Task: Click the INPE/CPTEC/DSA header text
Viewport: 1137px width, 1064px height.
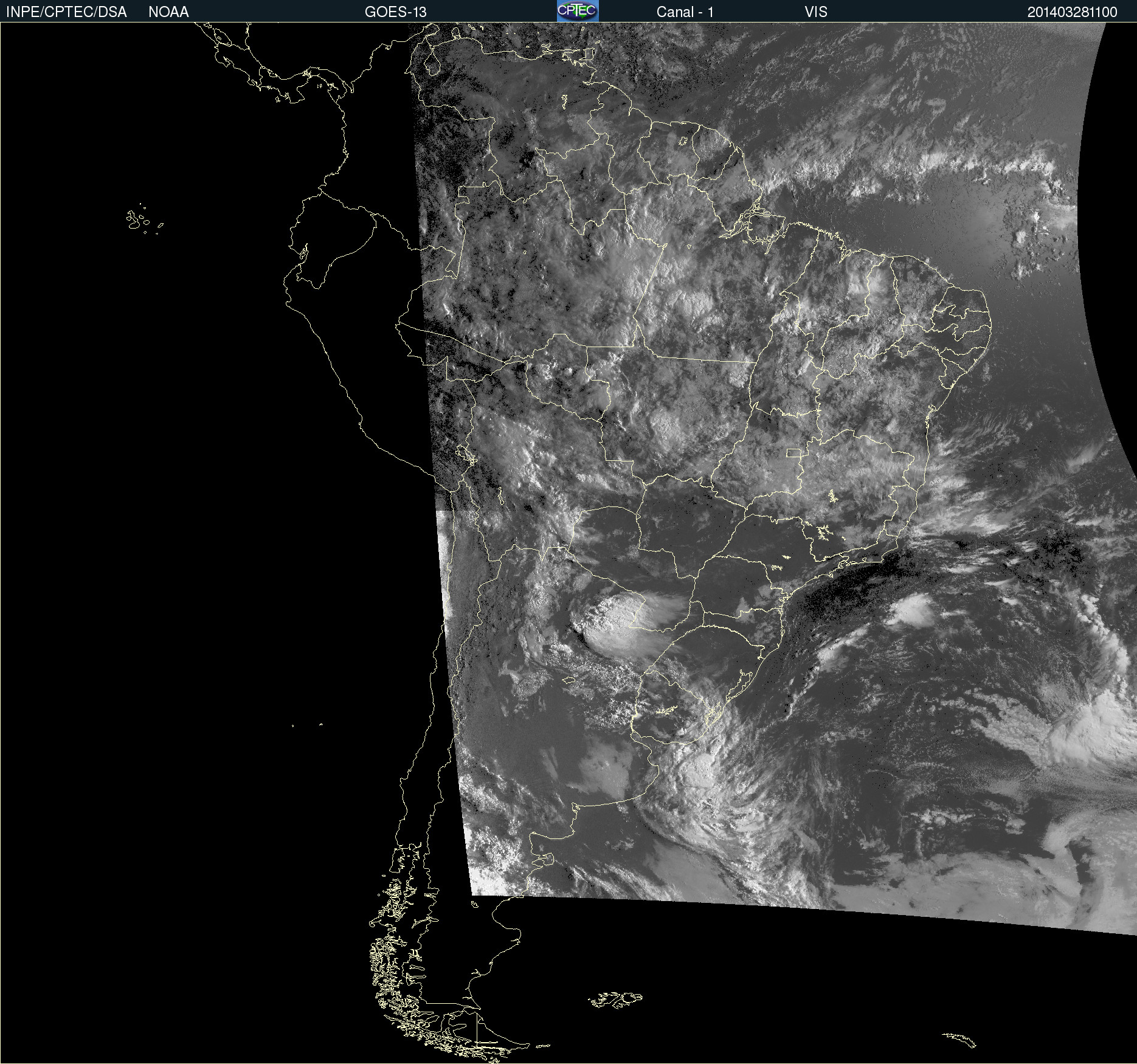Action: point(66,12)
